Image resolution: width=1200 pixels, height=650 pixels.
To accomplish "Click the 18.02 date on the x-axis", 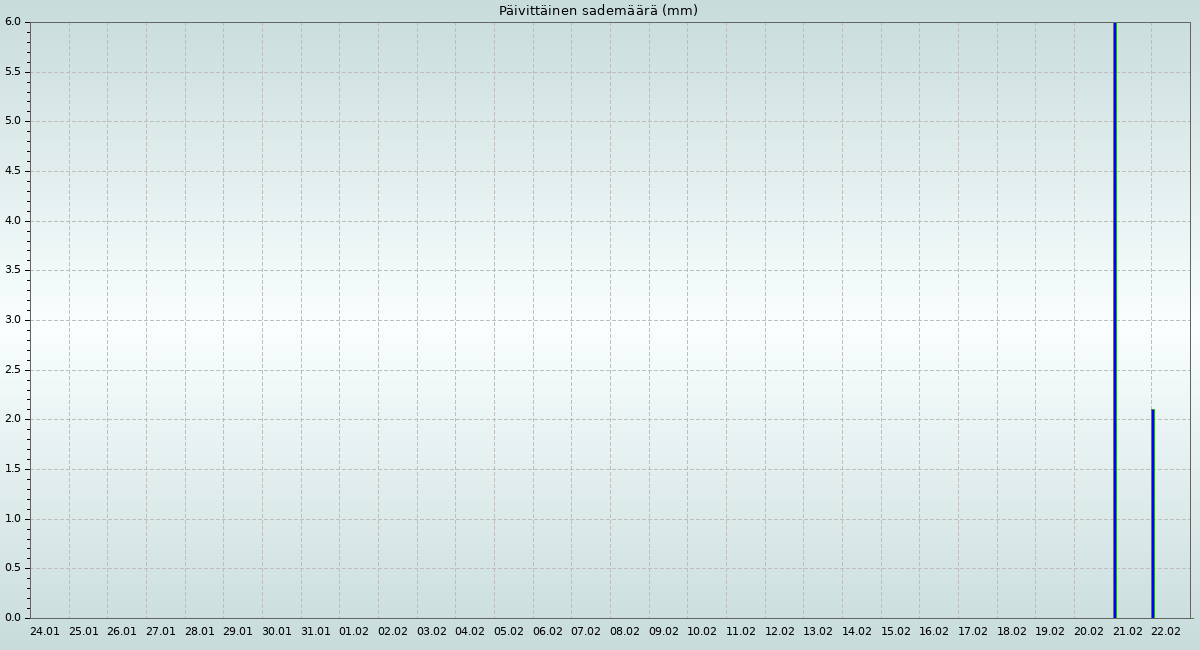I will pos(1011,632).
